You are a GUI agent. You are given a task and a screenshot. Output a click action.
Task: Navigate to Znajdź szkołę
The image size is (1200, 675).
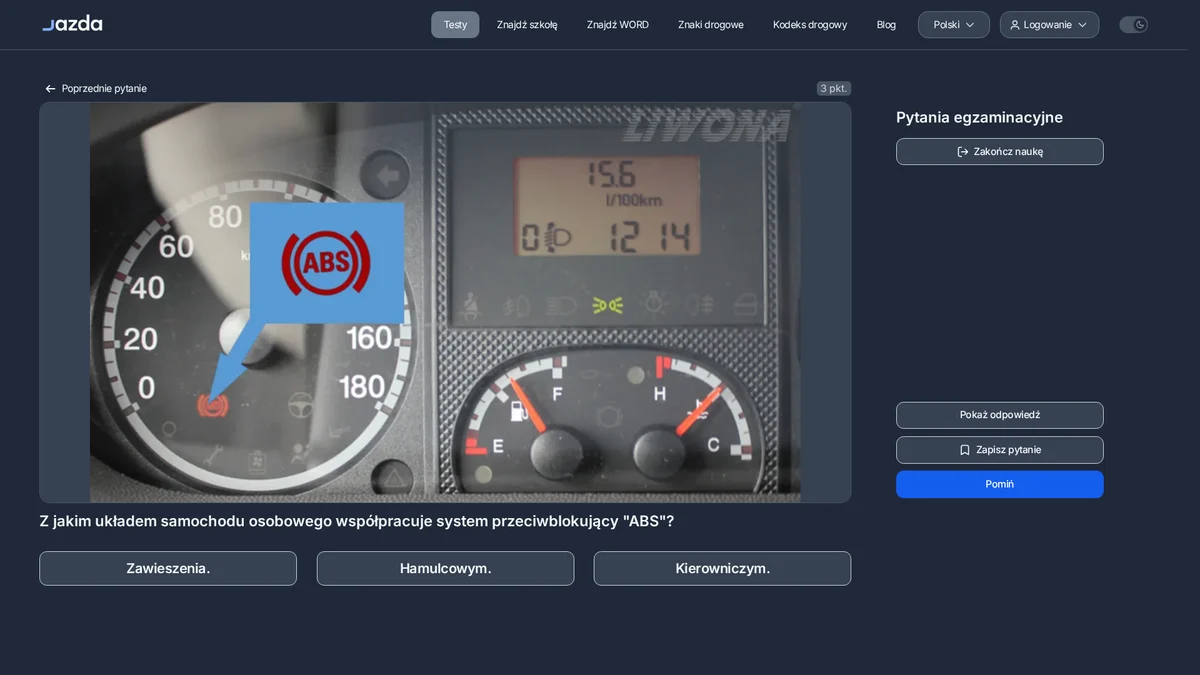point(527,25)
